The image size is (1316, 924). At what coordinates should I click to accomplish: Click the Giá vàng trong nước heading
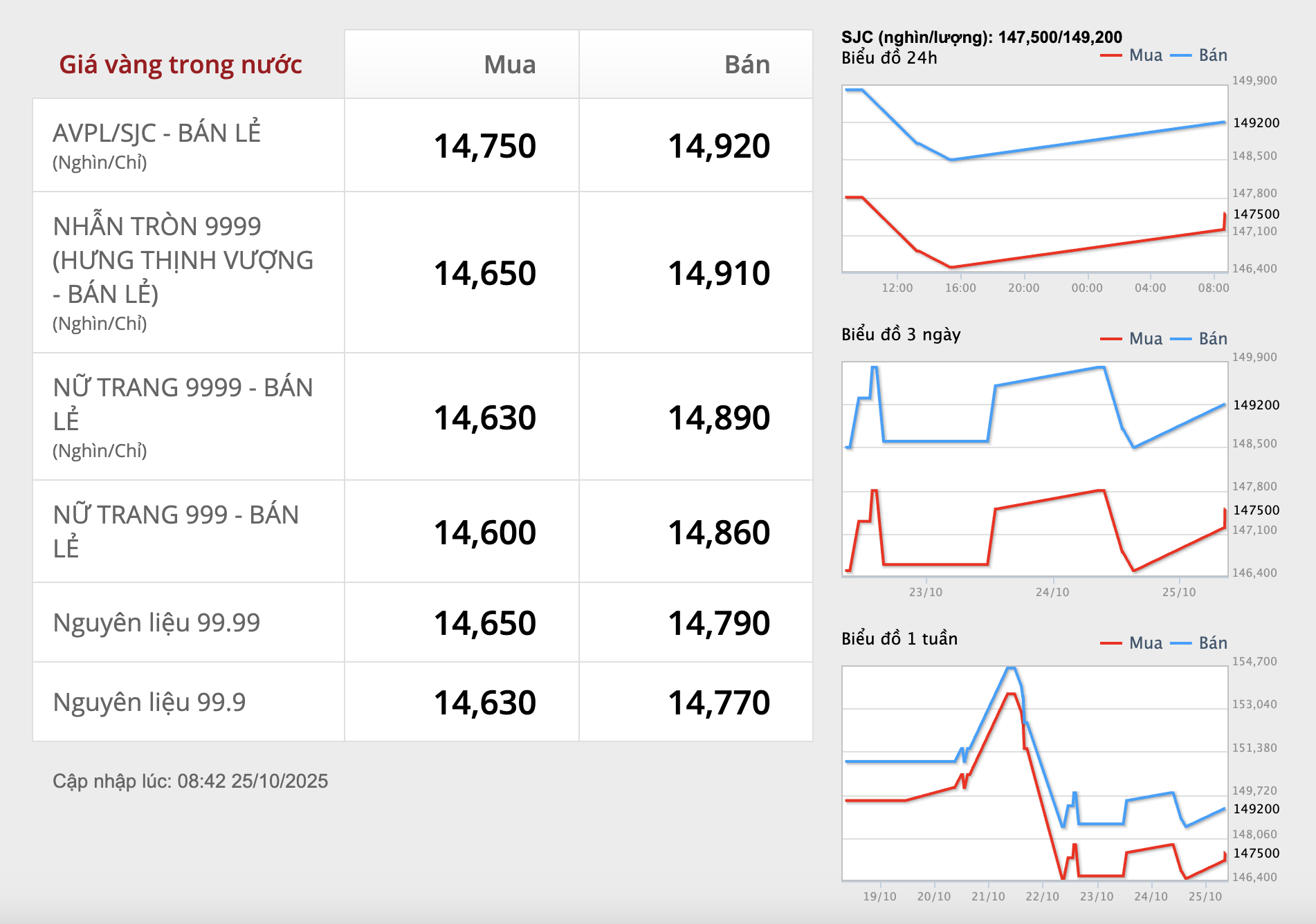pyautogui.click(x=181, y=64)
